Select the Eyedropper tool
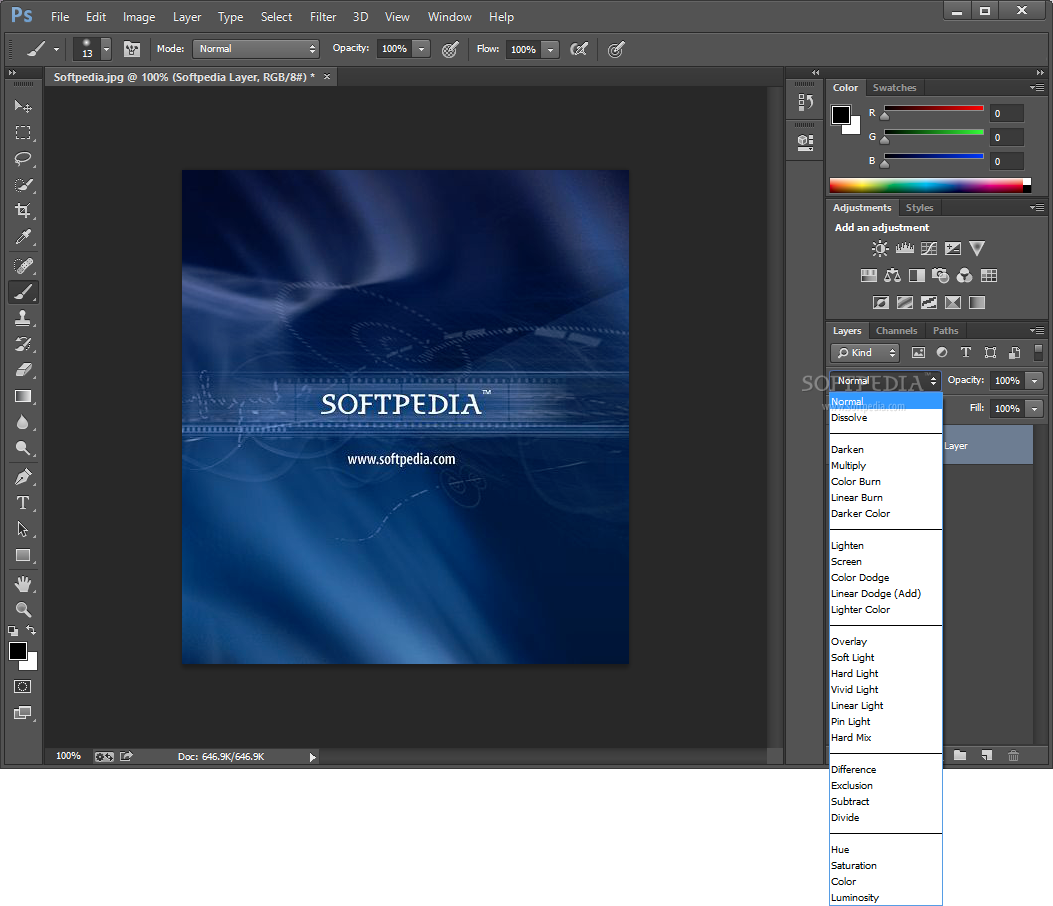 (x=23, y=236)
